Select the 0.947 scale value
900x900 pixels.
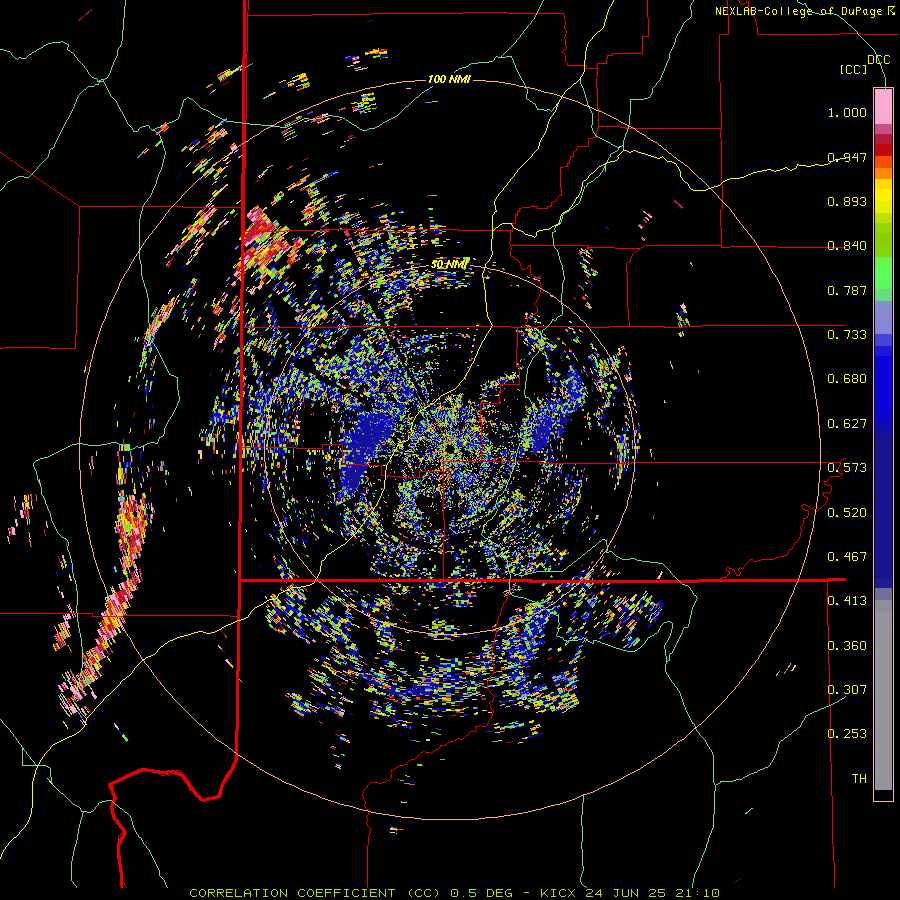point(847,157)
